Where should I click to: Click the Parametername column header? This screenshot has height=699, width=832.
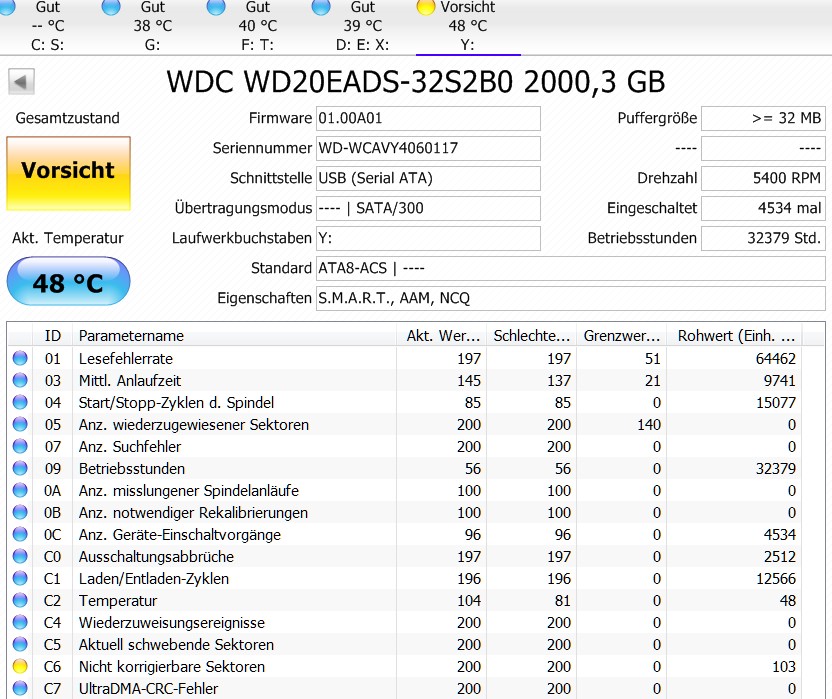pyautogui.click(x=235, y=336)
